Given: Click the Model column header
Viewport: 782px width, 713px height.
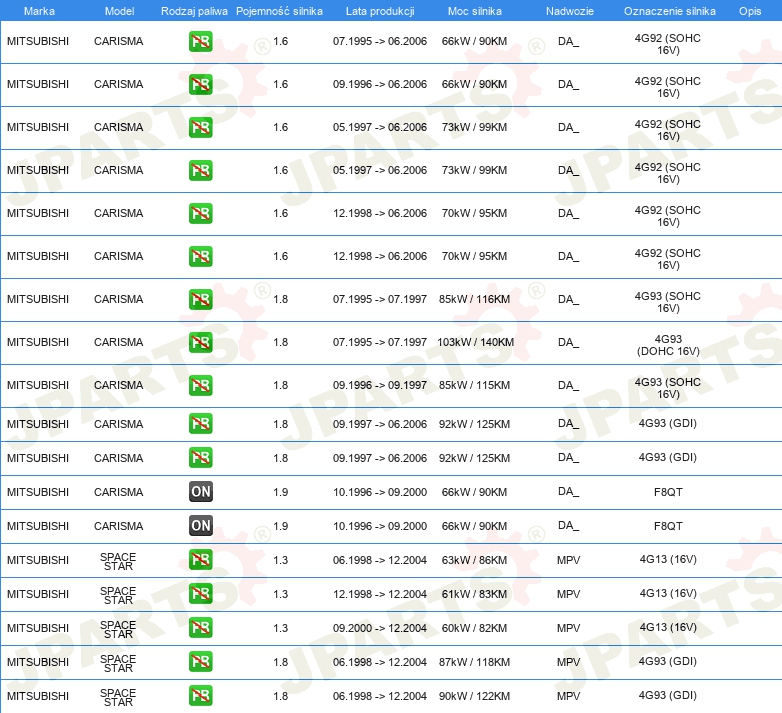Looking at the screenshot, I should 119,11.
